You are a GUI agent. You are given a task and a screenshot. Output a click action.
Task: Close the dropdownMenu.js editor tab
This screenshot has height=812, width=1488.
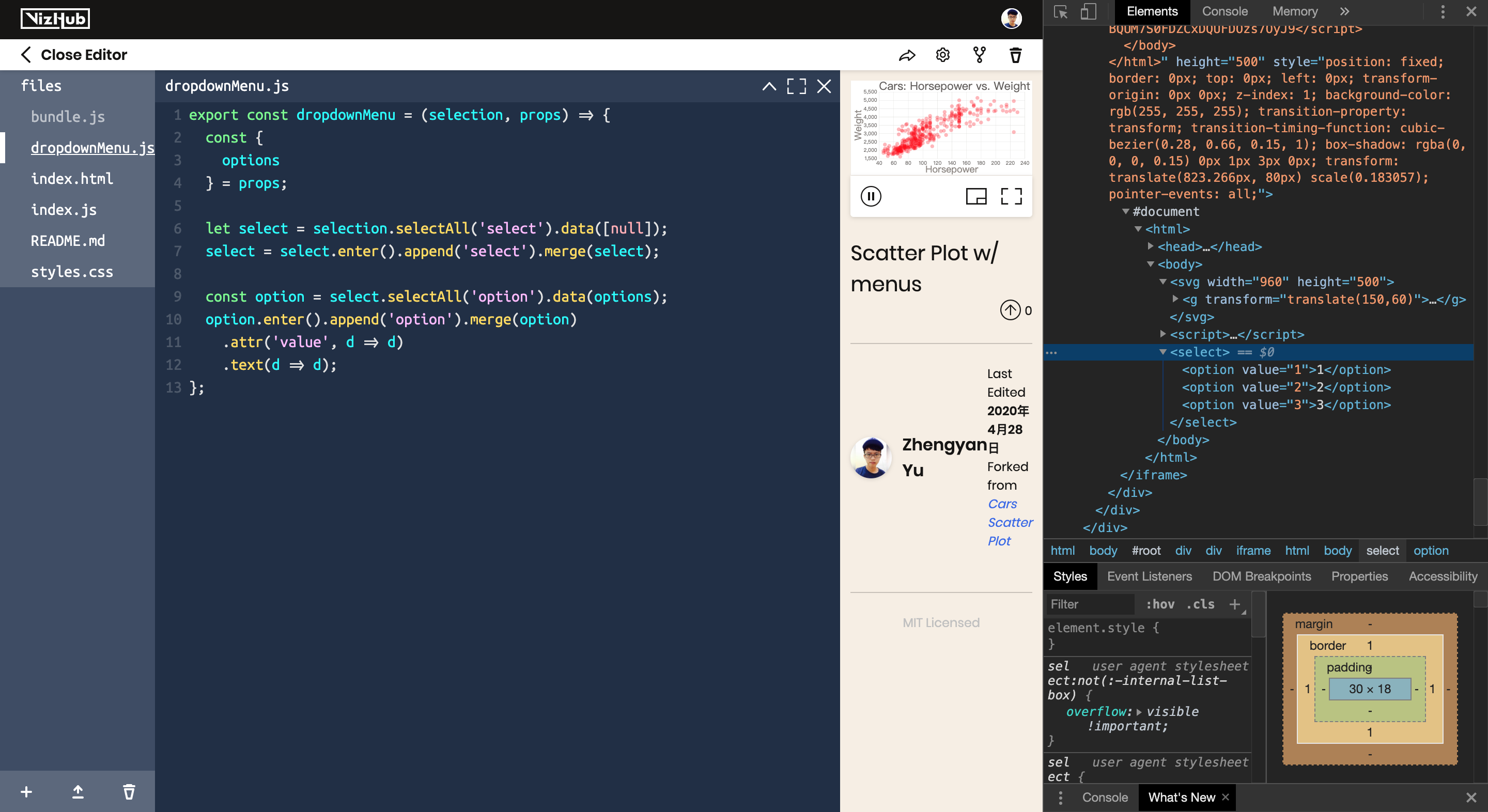tap(824, 87)
